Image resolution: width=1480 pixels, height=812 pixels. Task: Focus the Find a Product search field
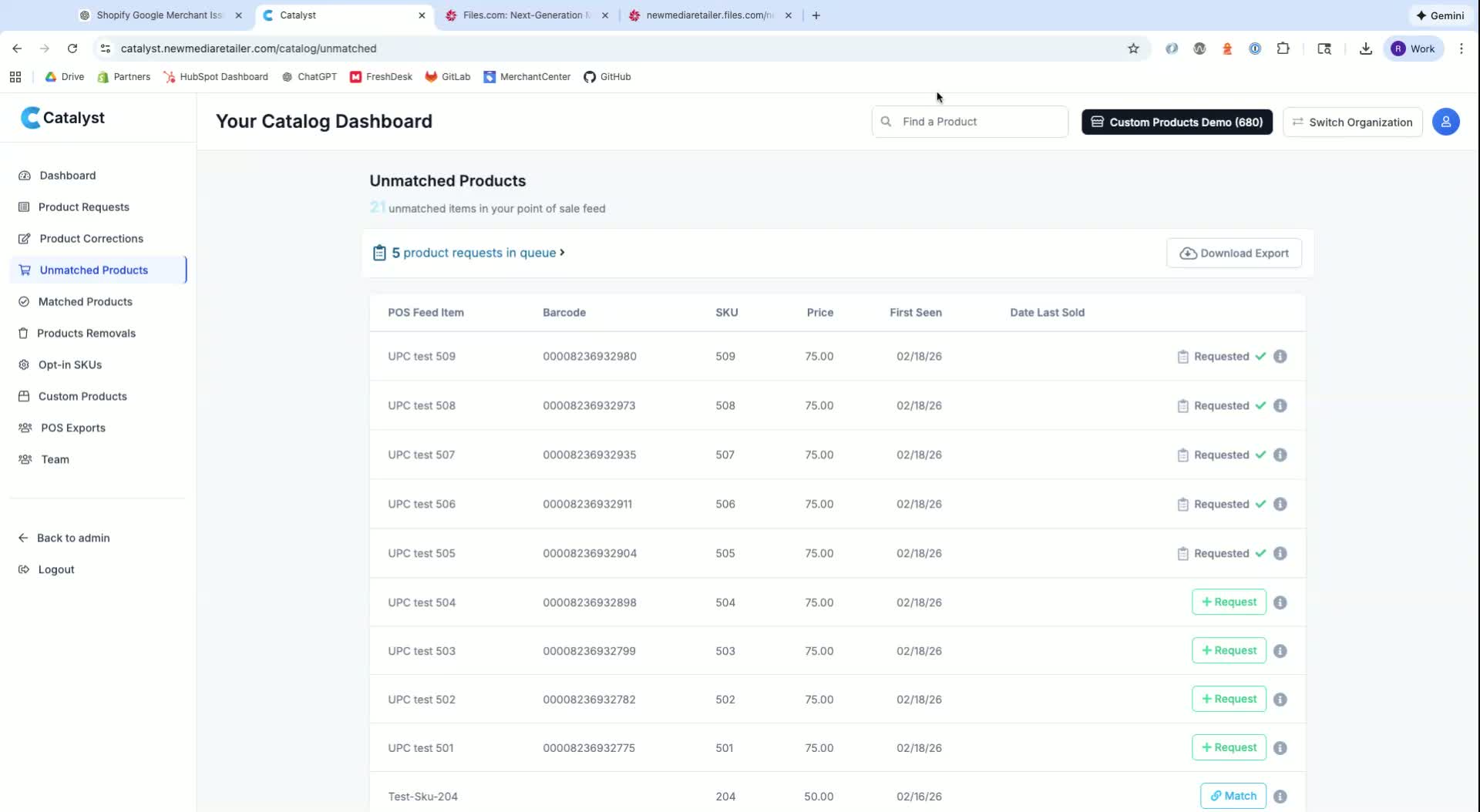[x=970, y=122]
